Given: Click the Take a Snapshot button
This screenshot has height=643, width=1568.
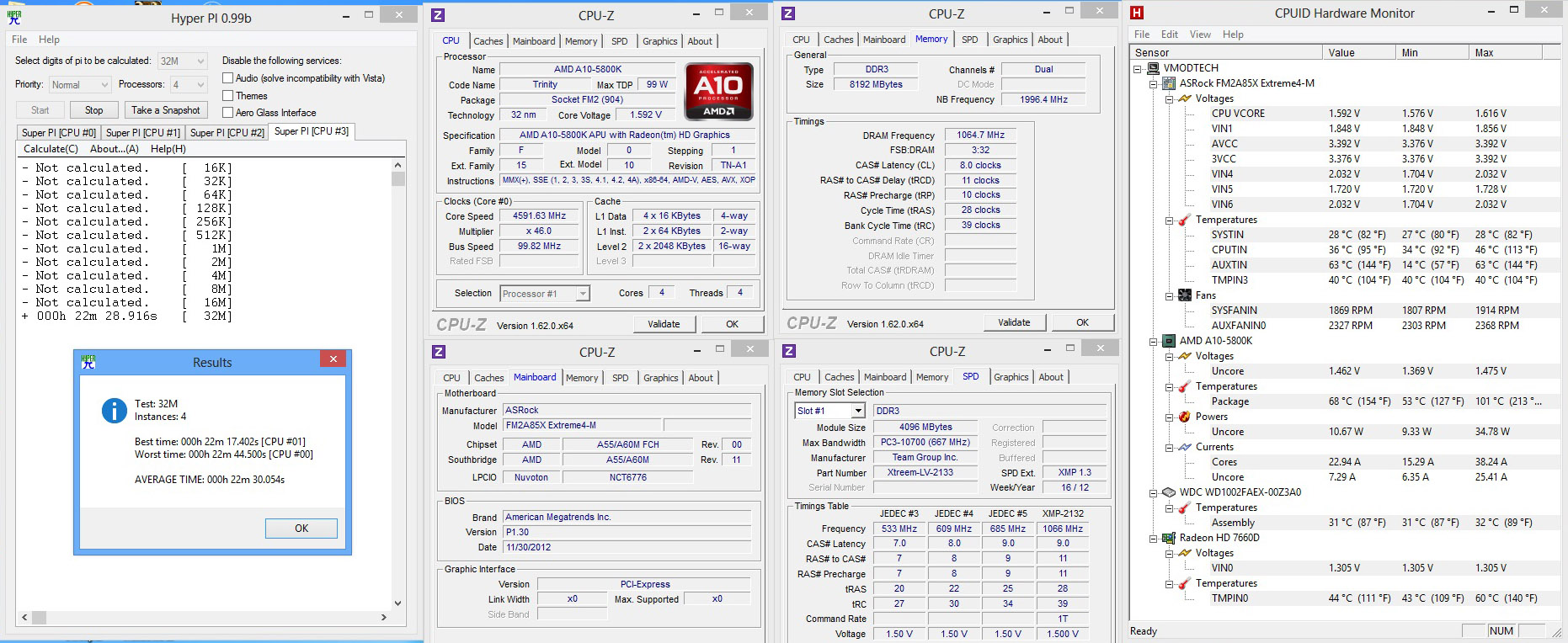Looking at the screenshot, I should click(x=166, y=110).
